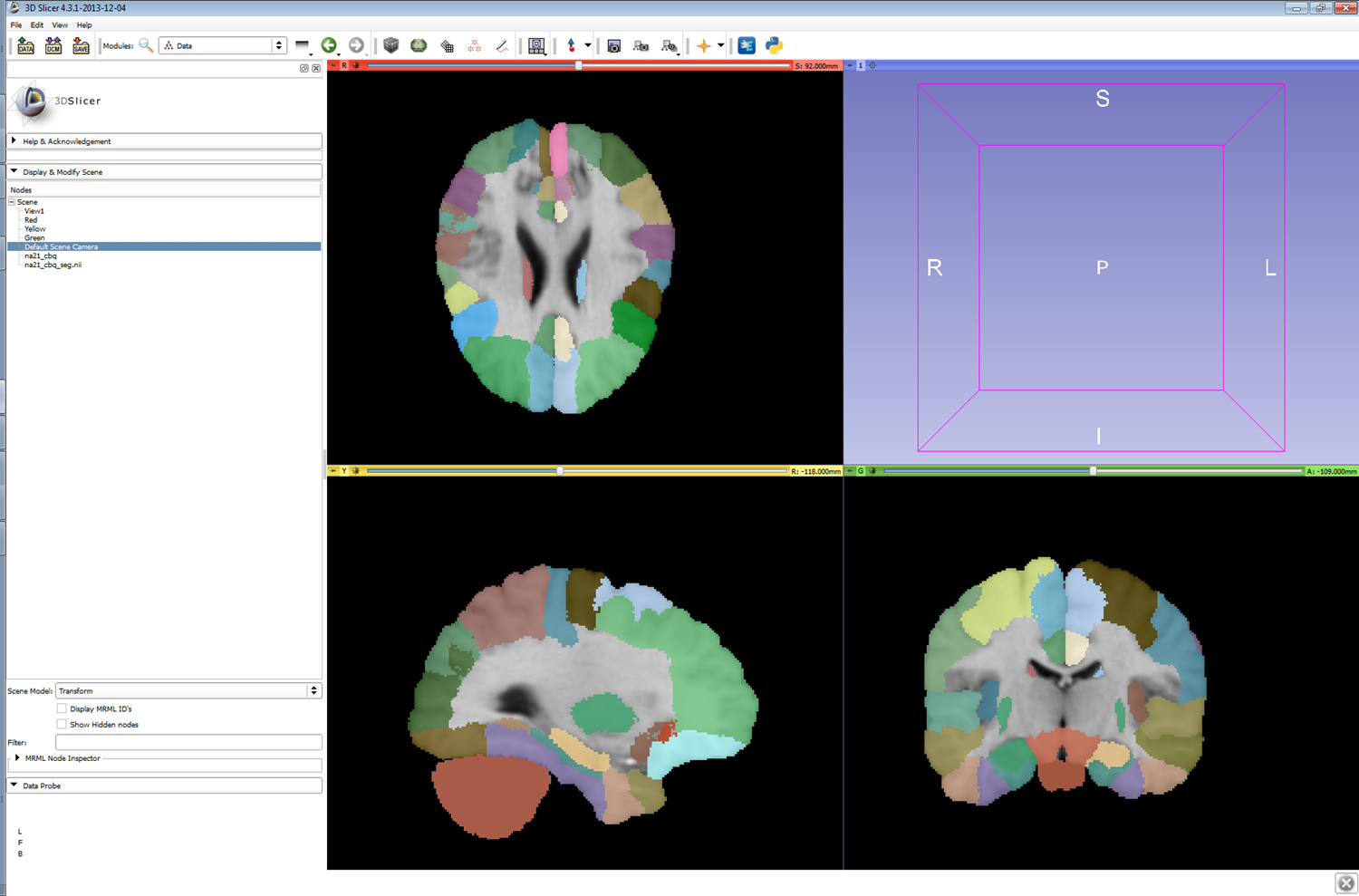Click the red slice offset slider handle
Screen dimensions: 1359x896
(x=579, y=65)
